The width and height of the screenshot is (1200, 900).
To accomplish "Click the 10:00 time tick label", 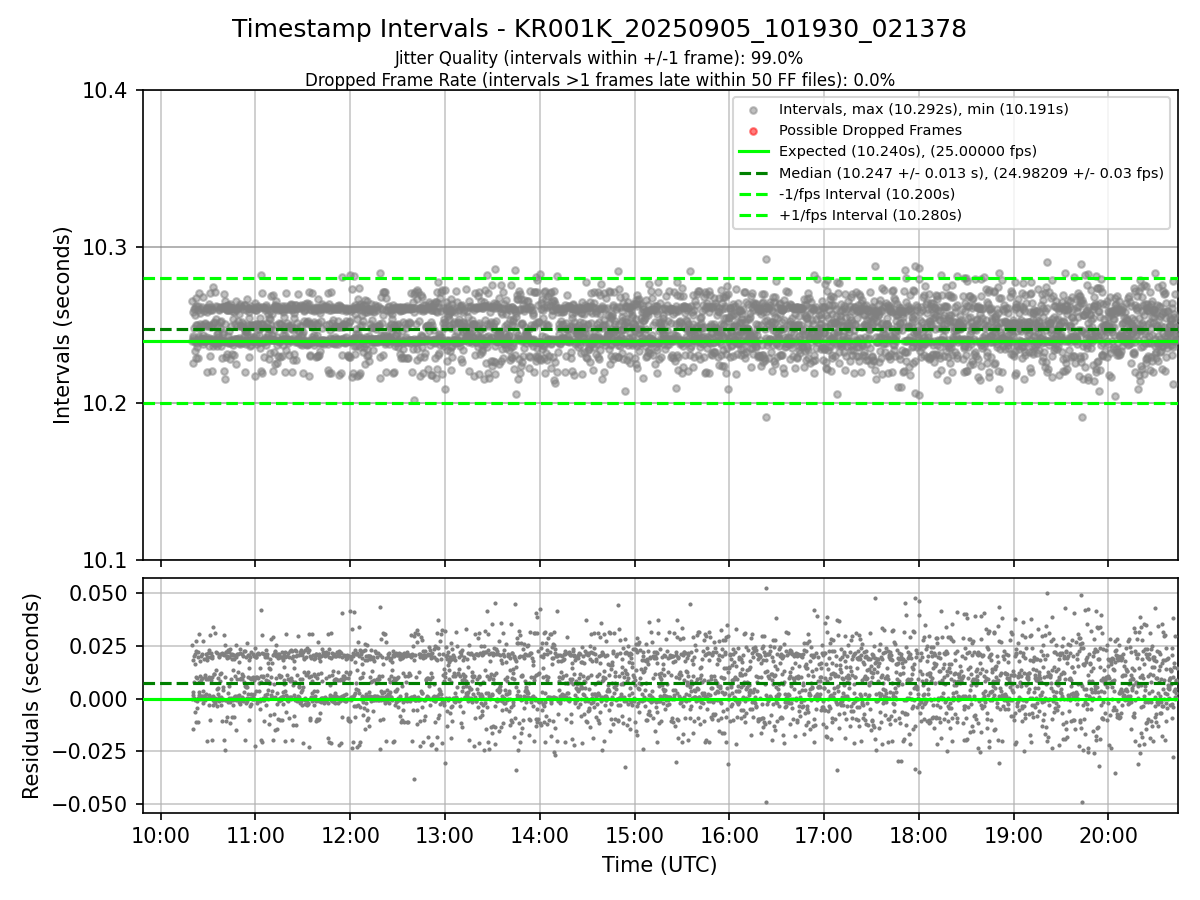I will (161, 836).
